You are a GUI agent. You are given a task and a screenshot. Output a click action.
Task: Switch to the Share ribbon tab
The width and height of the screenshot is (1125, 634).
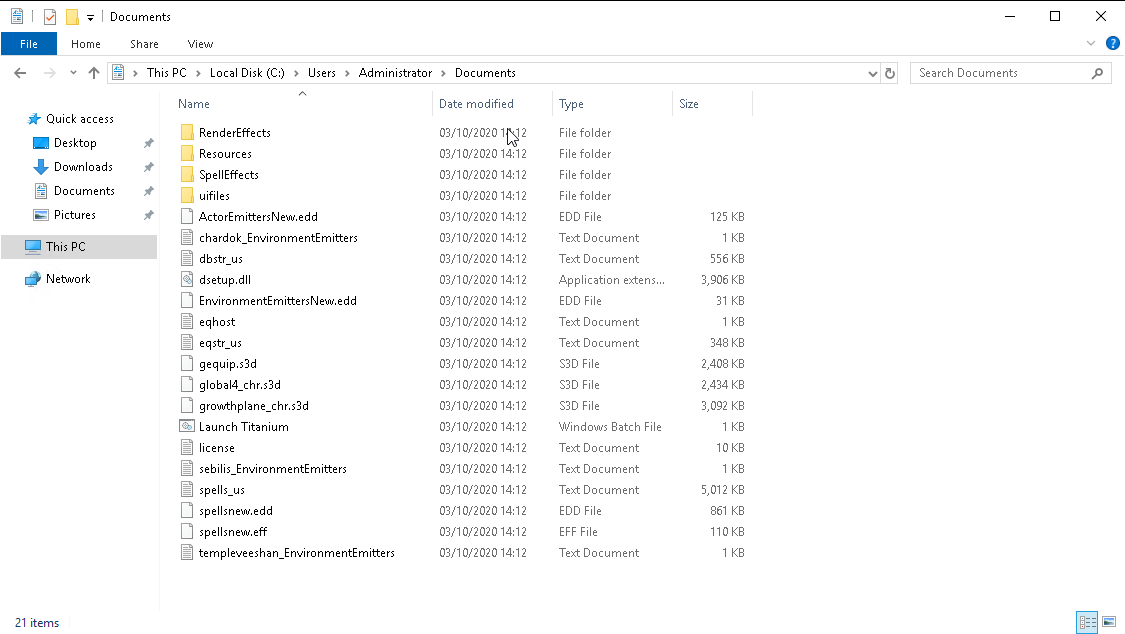(x=144, y=44)
